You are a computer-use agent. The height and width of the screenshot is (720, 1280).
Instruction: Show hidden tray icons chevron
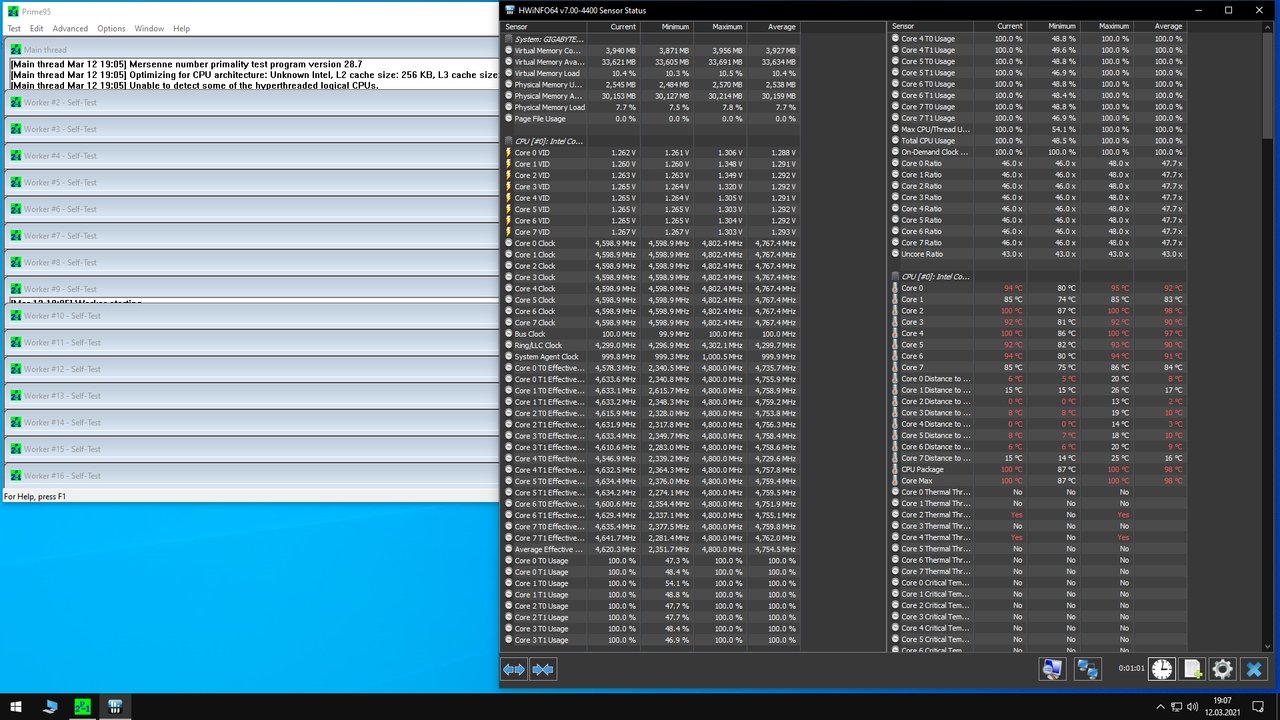click(x=1159, y=706)
